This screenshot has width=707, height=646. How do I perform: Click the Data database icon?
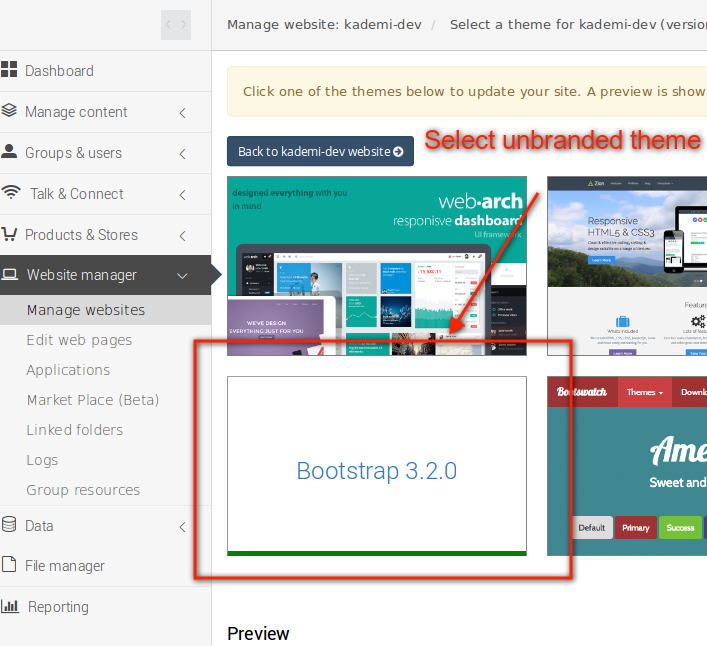click(x=9, y=524)
